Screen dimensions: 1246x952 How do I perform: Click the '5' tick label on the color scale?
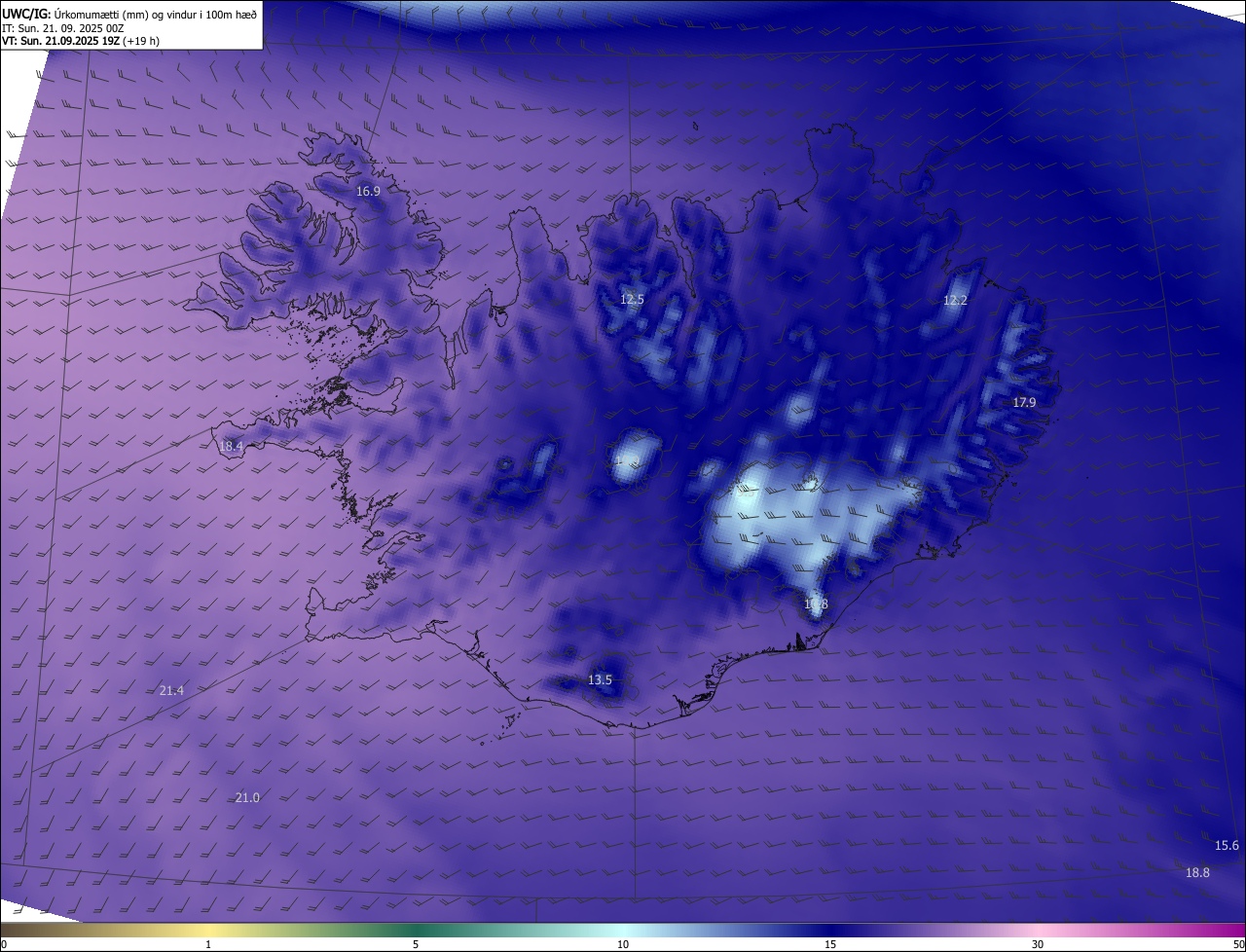coord(416,944)
